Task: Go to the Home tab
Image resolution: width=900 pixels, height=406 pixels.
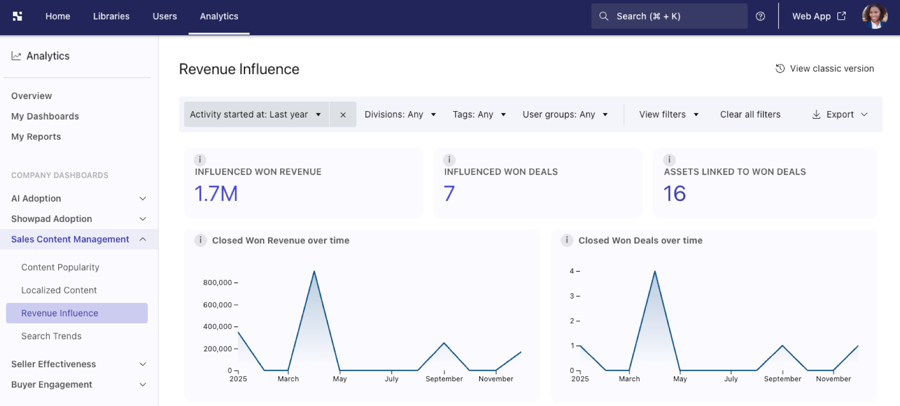Action: coord(57,16)
